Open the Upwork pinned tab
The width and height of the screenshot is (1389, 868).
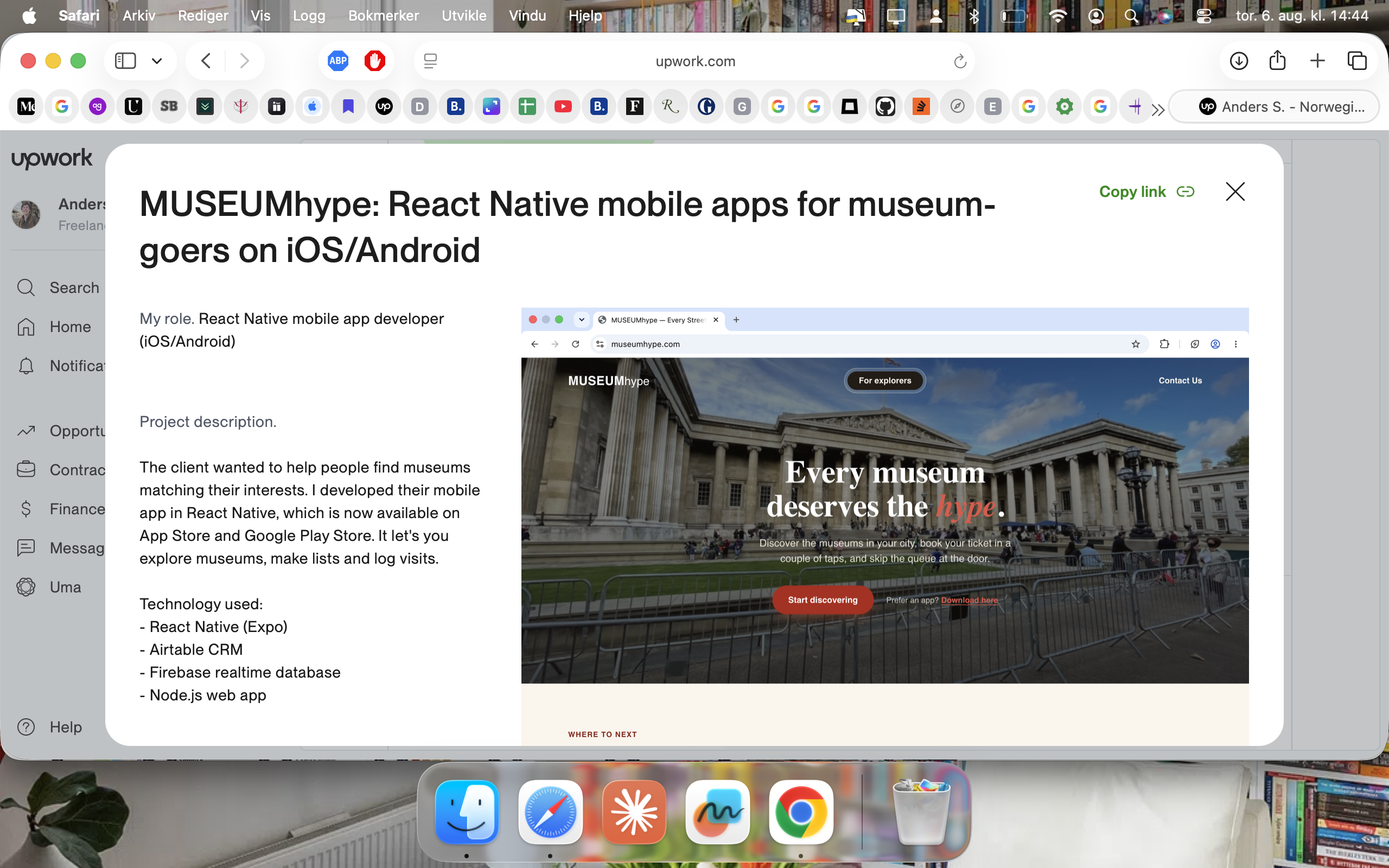point(384,106)
